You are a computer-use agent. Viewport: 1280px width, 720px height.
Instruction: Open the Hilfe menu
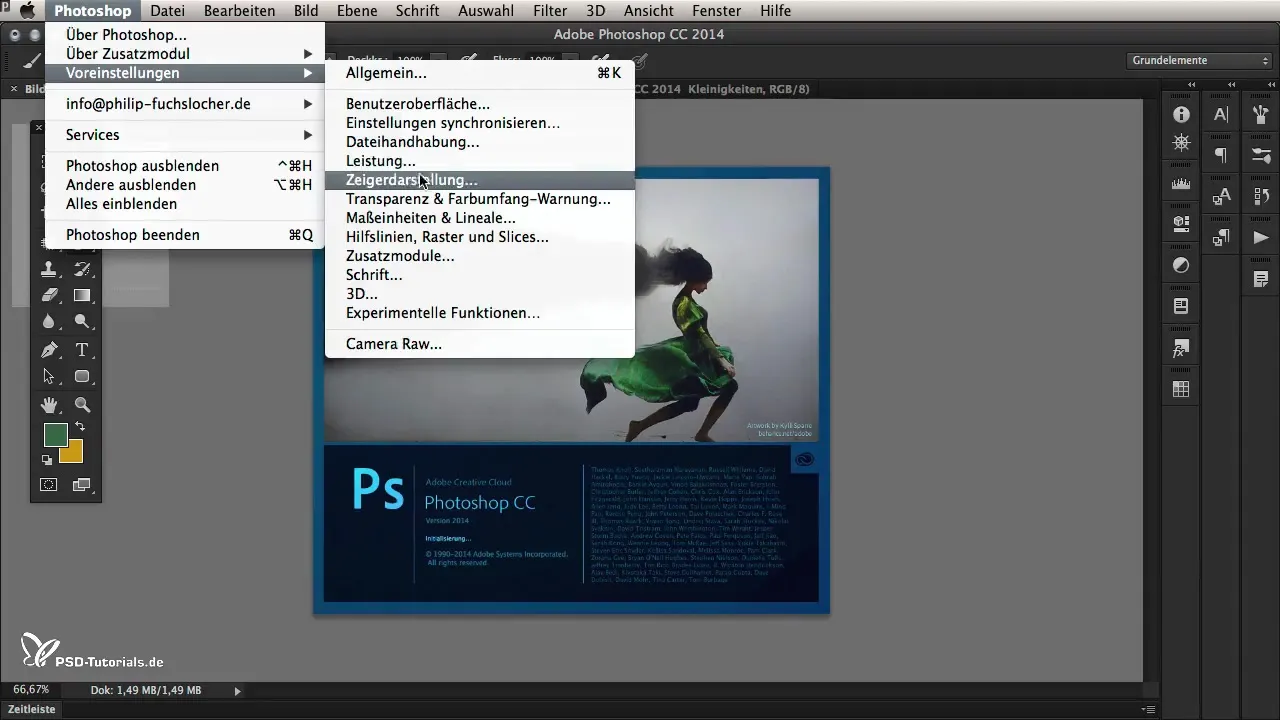pos(775,11)
